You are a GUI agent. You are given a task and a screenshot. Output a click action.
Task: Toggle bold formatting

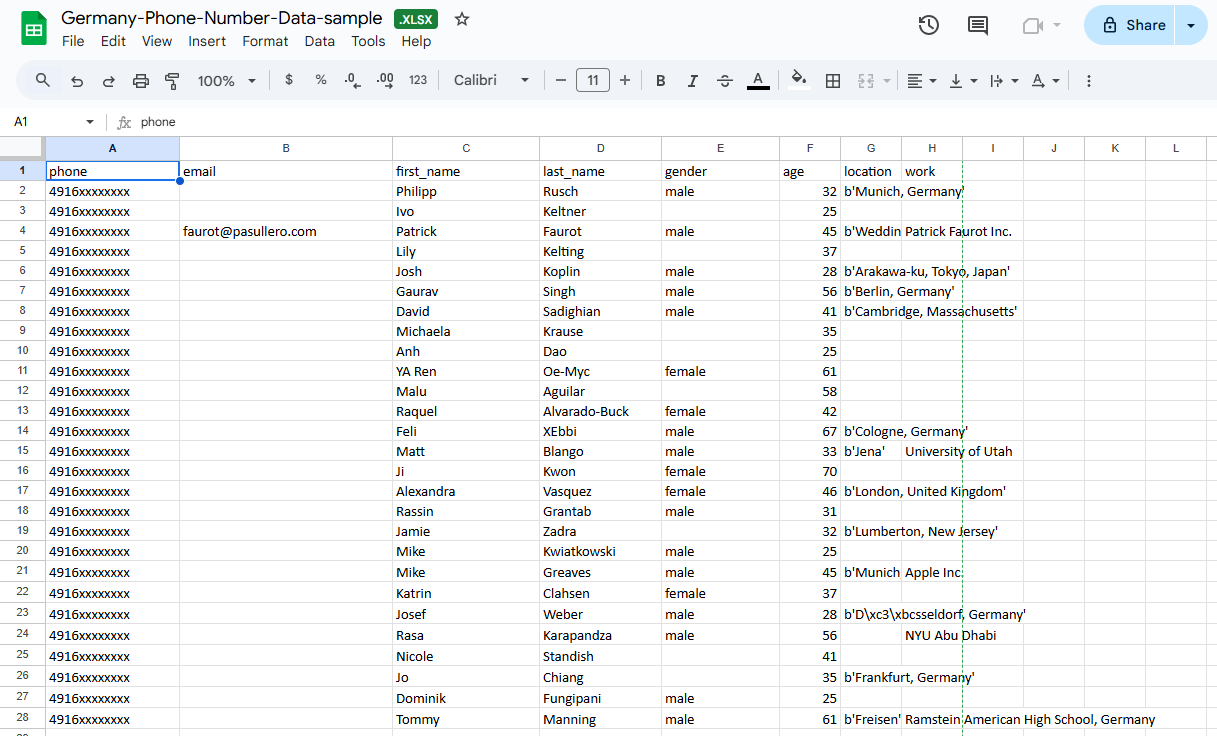click(x=661, y=81)
